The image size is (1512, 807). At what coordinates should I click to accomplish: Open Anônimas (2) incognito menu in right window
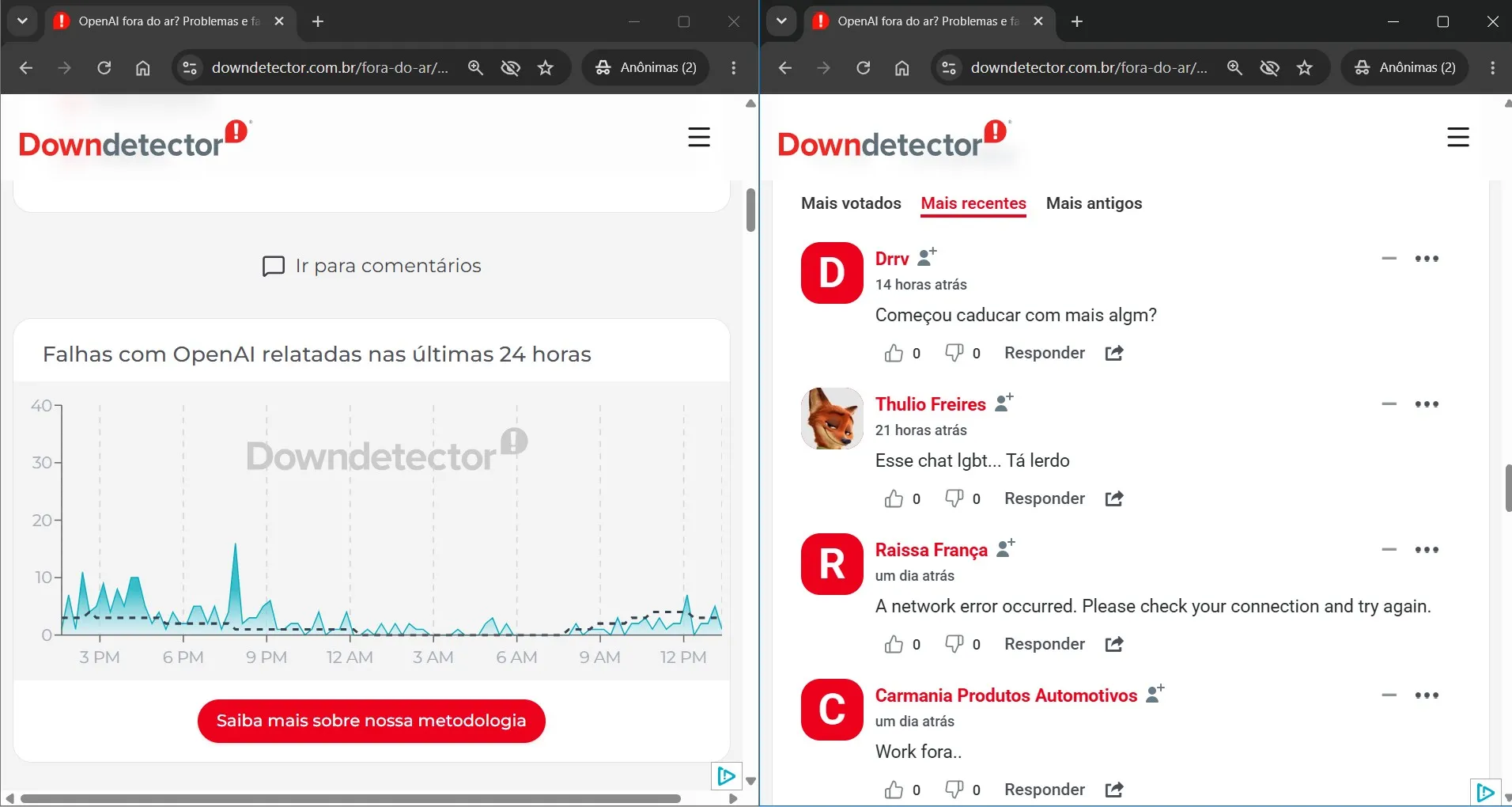pyautogui.click(x=1404, y=68)
